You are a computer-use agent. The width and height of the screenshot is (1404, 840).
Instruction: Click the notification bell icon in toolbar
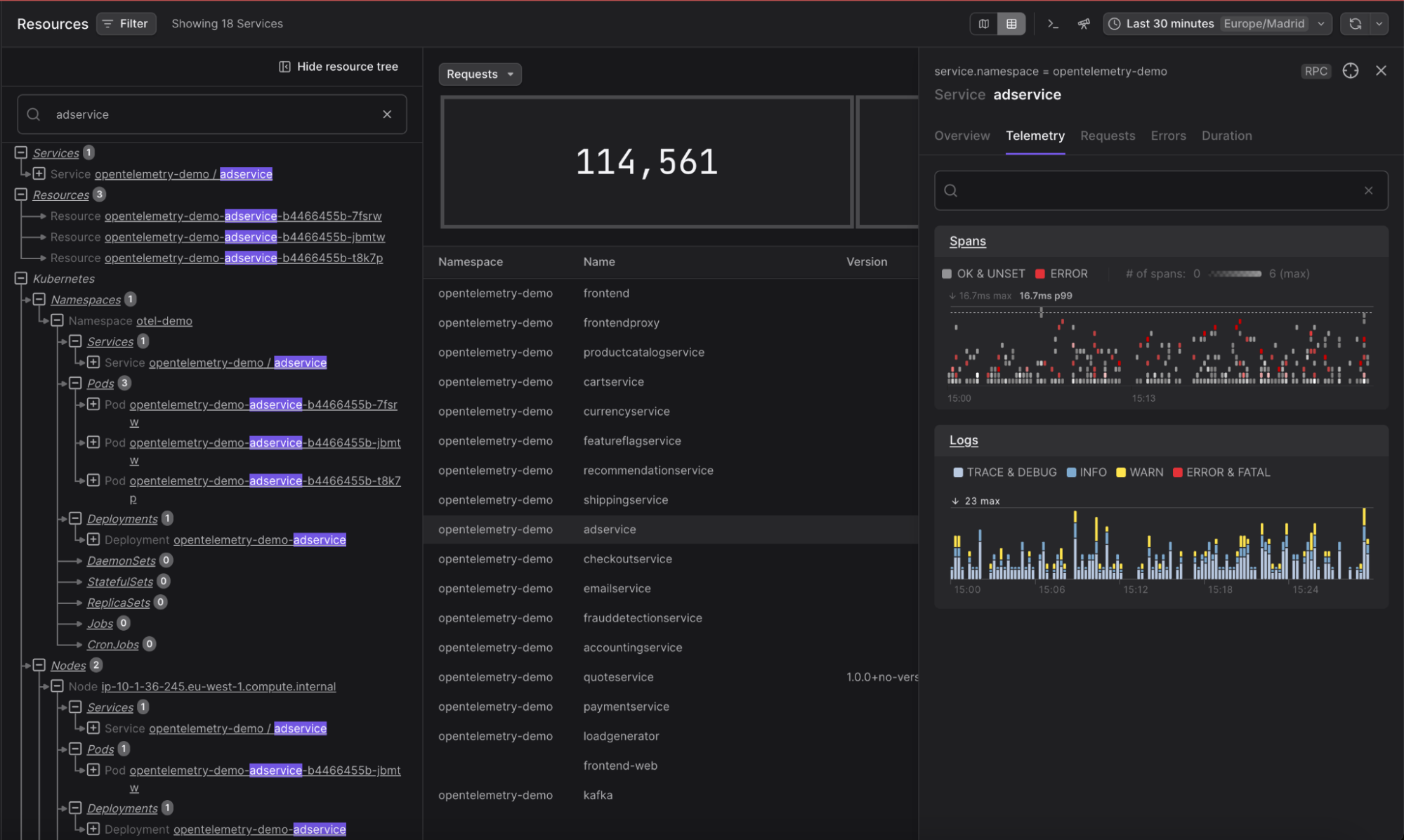tap(1083, 22)
